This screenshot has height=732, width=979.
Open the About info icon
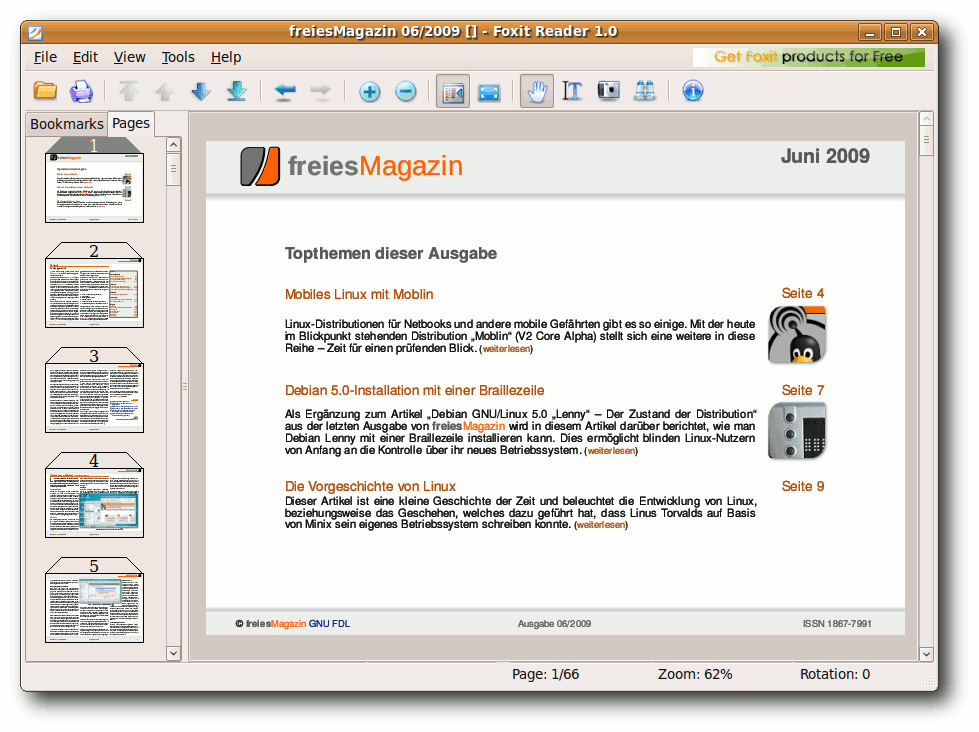pos(692,91)
